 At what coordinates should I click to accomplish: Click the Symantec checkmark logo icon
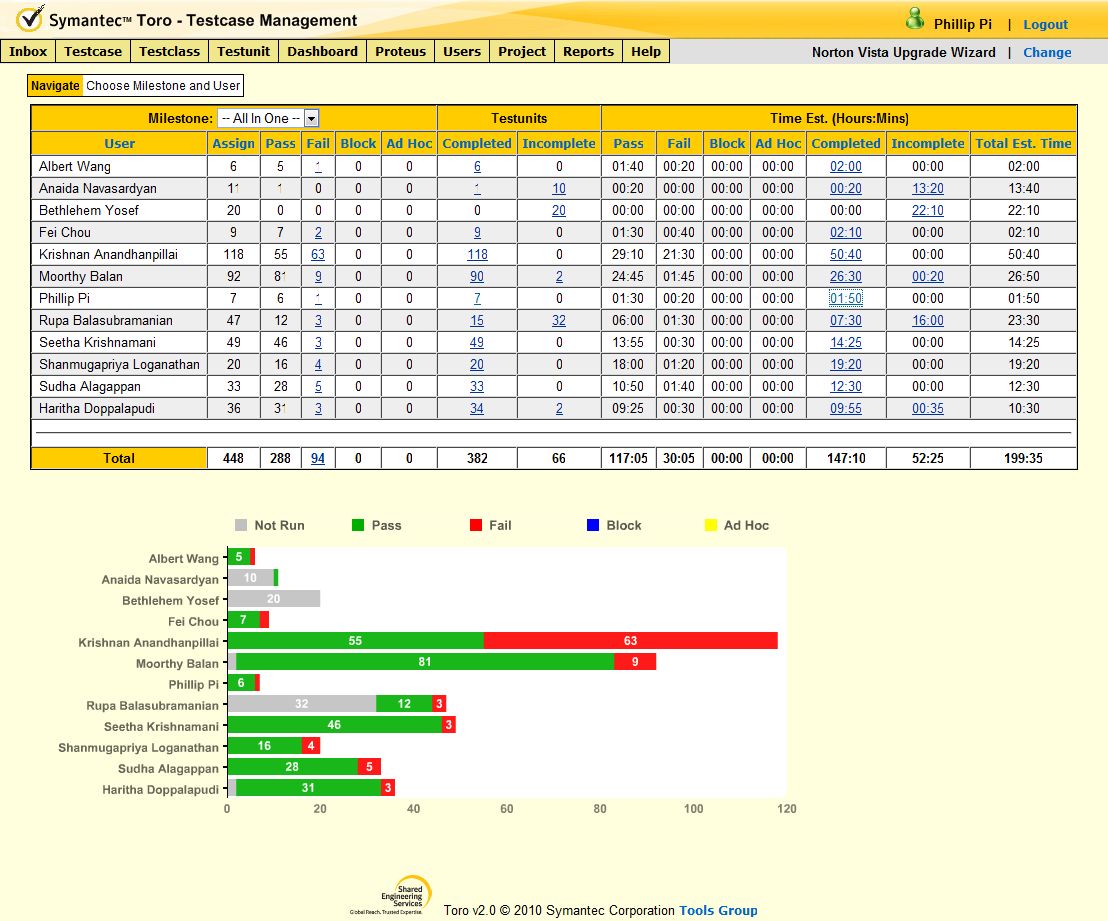[30, 19]
